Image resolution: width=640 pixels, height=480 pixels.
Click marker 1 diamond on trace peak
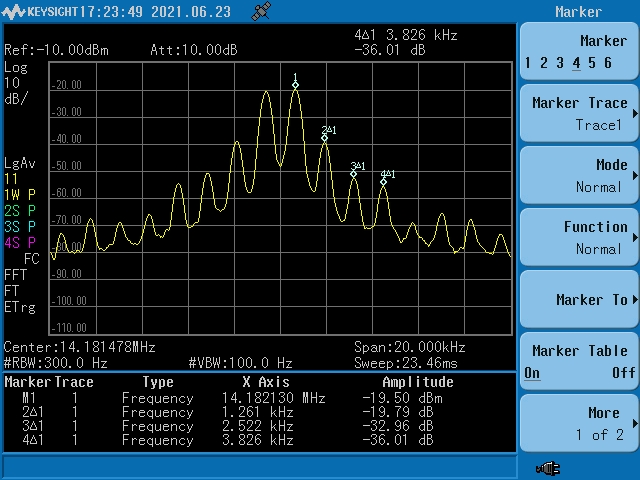[x=296, y=85]
